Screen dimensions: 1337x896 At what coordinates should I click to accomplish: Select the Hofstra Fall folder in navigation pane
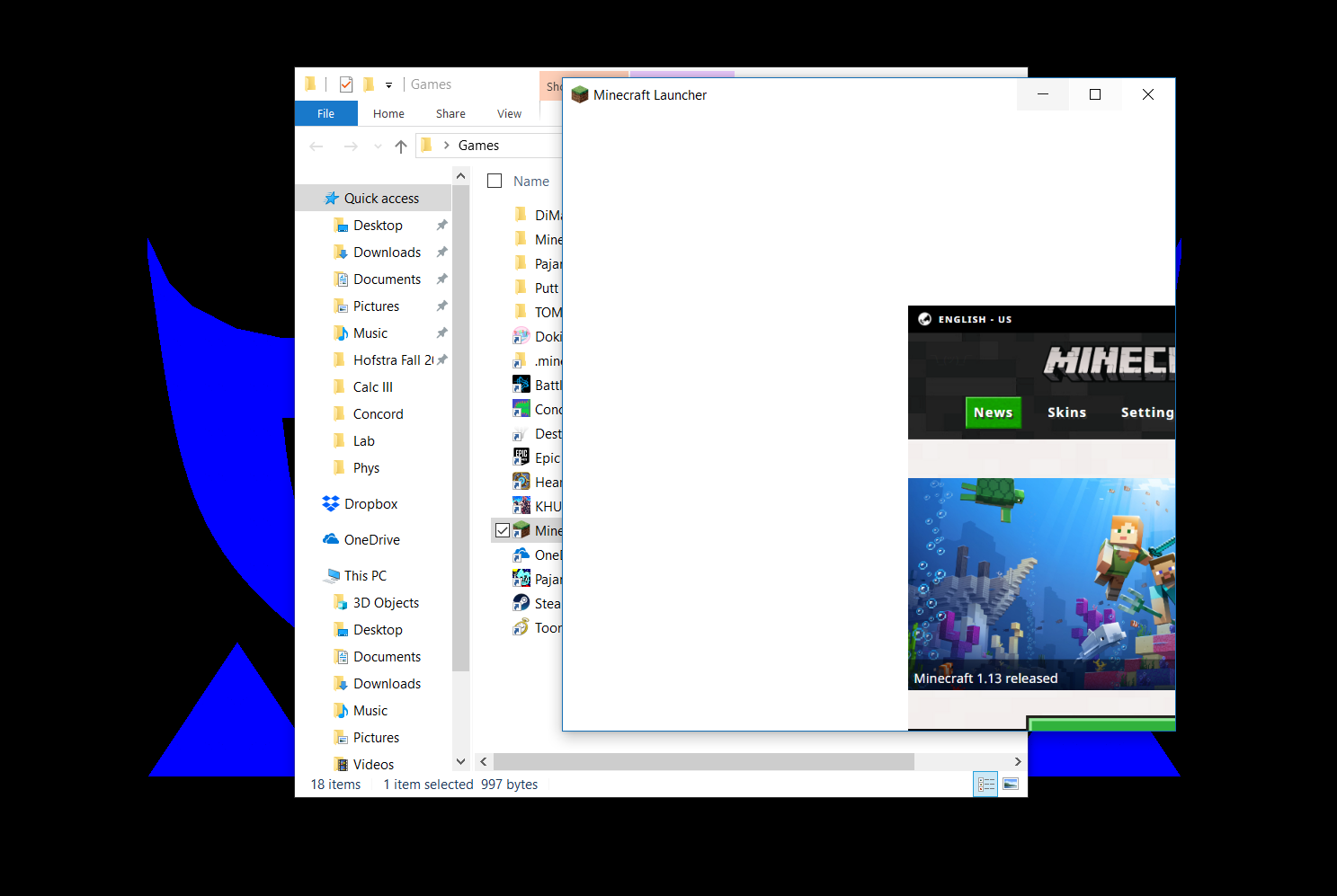pyautogui.click(x=394, y=360)
